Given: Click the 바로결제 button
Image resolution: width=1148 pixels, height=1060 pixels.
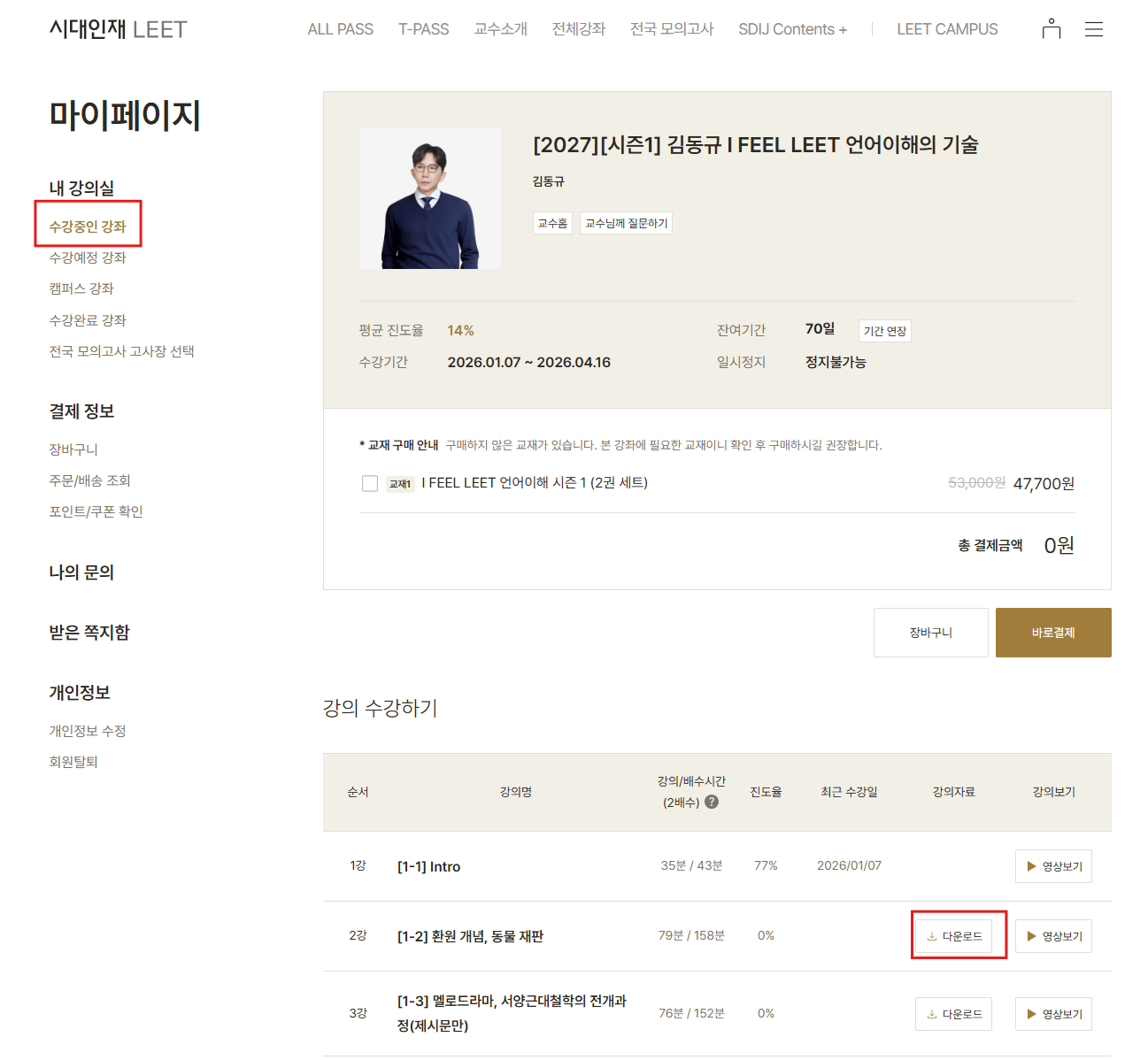Looking at the screenshot, I should pos(1052,633).
